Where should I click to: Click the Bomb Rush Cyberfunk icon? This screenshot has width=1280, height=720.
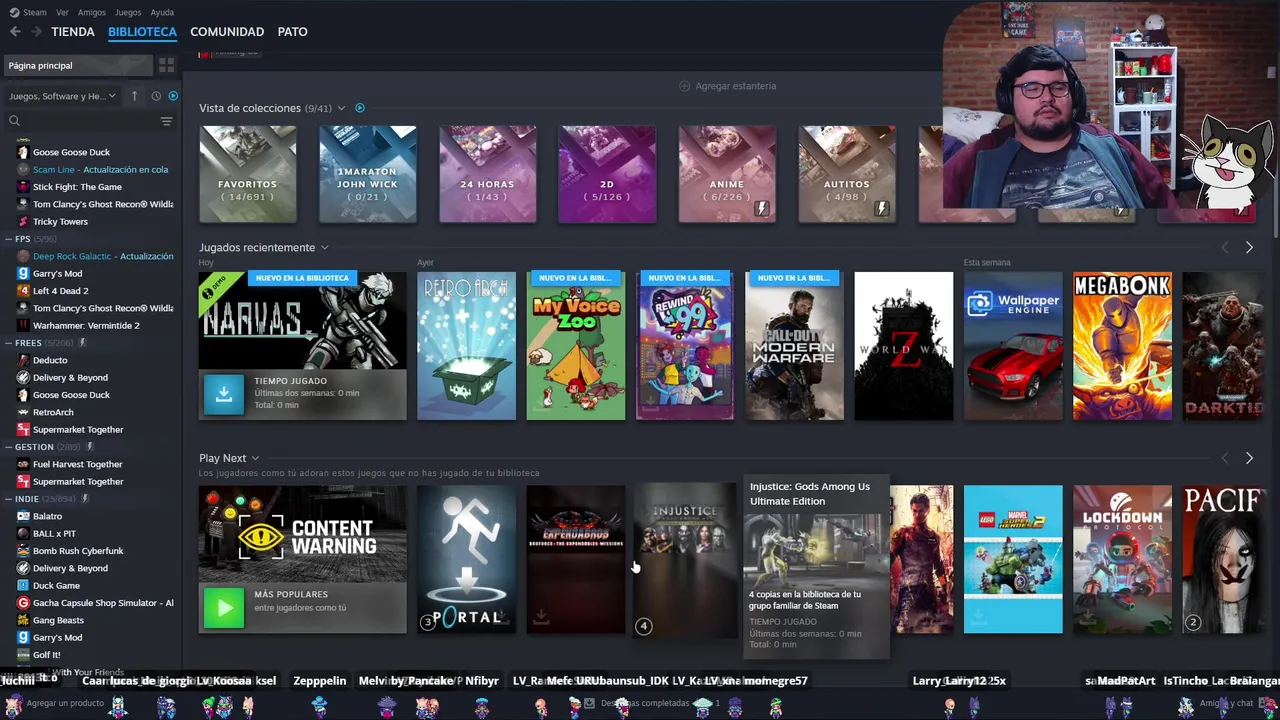click(x=24, y=551)
